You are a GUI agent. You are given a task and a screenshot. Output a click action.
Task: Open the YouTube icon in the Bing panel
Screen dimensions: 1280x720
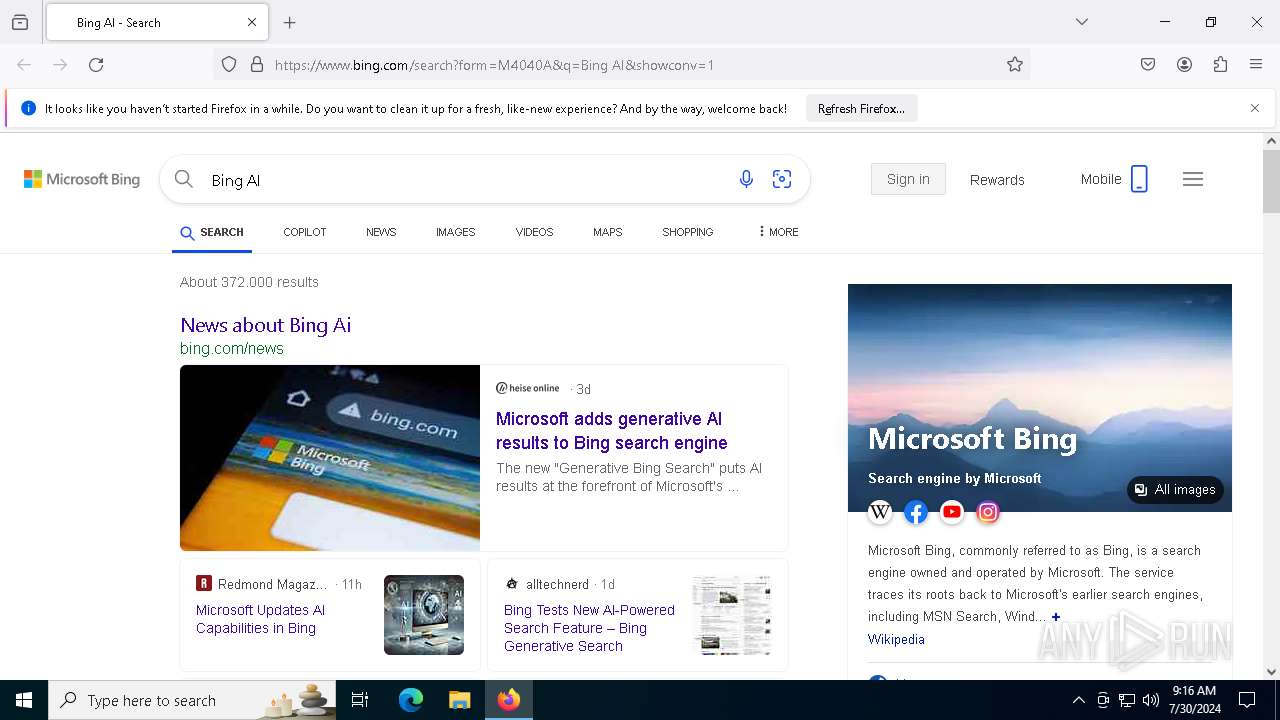pyautogui.click(x=952, y=512)
